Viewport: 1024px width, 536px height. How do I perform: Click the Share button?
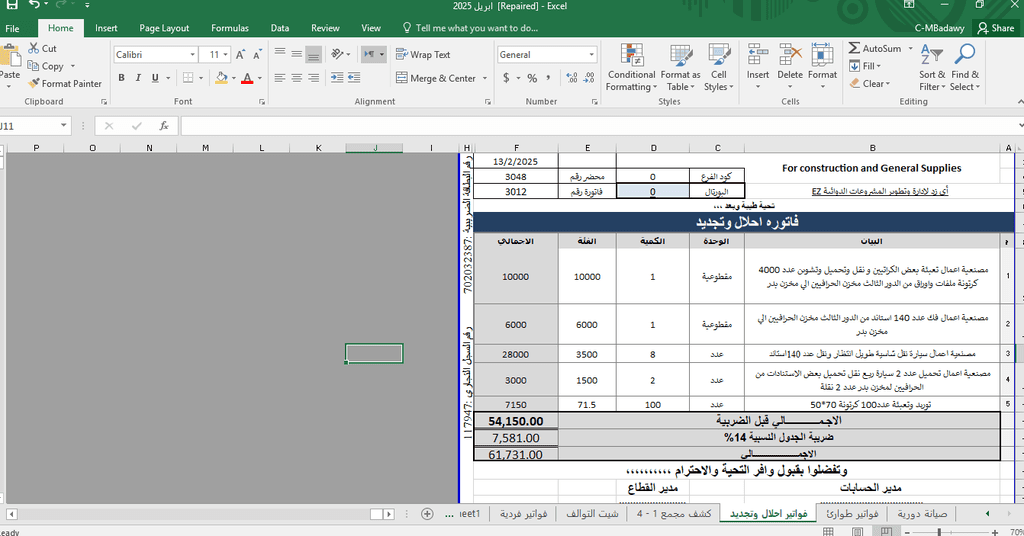996,28
